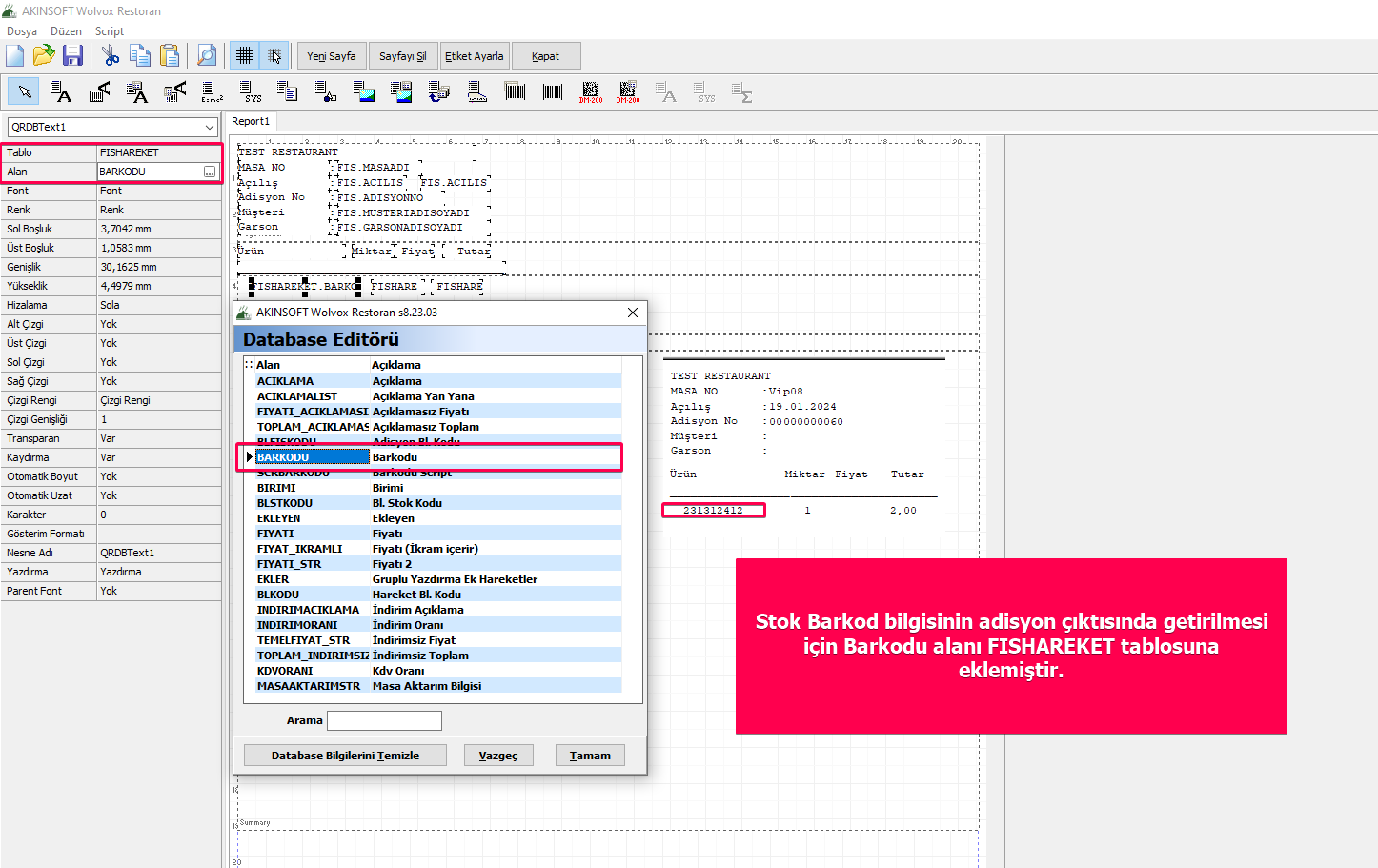Select the second barcode tool
Image resolution: width=1378 pixels, height=868 pixels.
(x=552, y=92)
